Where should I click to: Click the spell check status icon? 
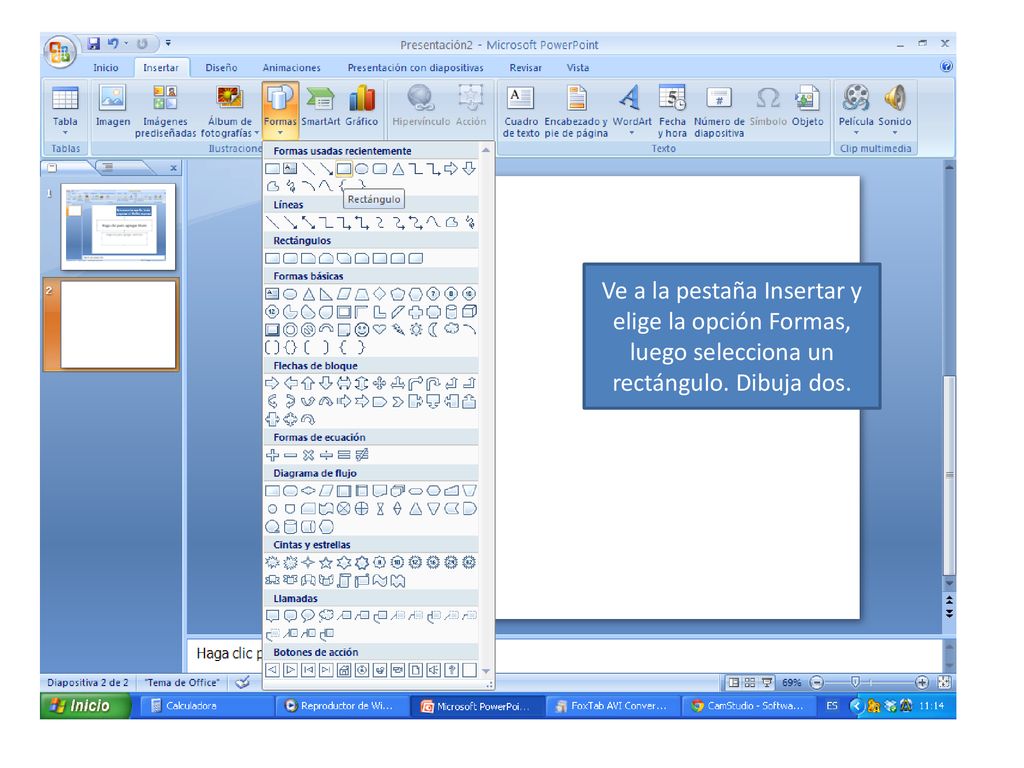click(242, 682)
